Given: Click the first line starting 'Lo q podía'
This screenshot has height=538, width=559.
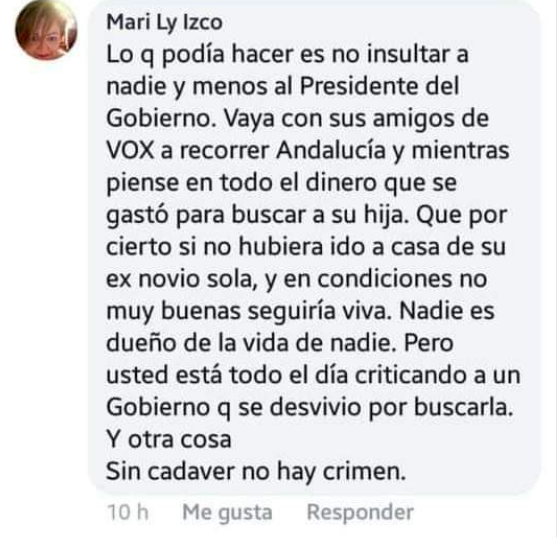Looking at the screenshot, I should 287,55.
